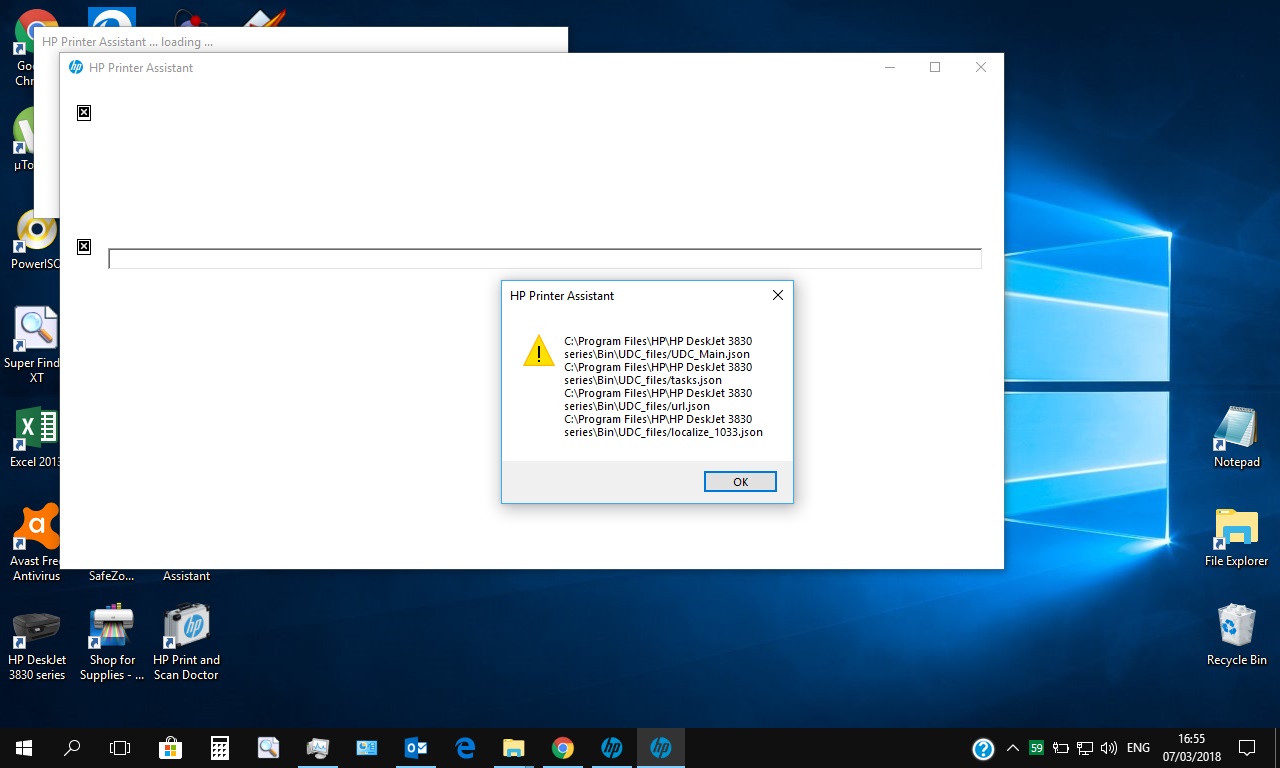Open the ENG language selector
The height and width of the screenshot is (768, 1280).
point(1138,748)
